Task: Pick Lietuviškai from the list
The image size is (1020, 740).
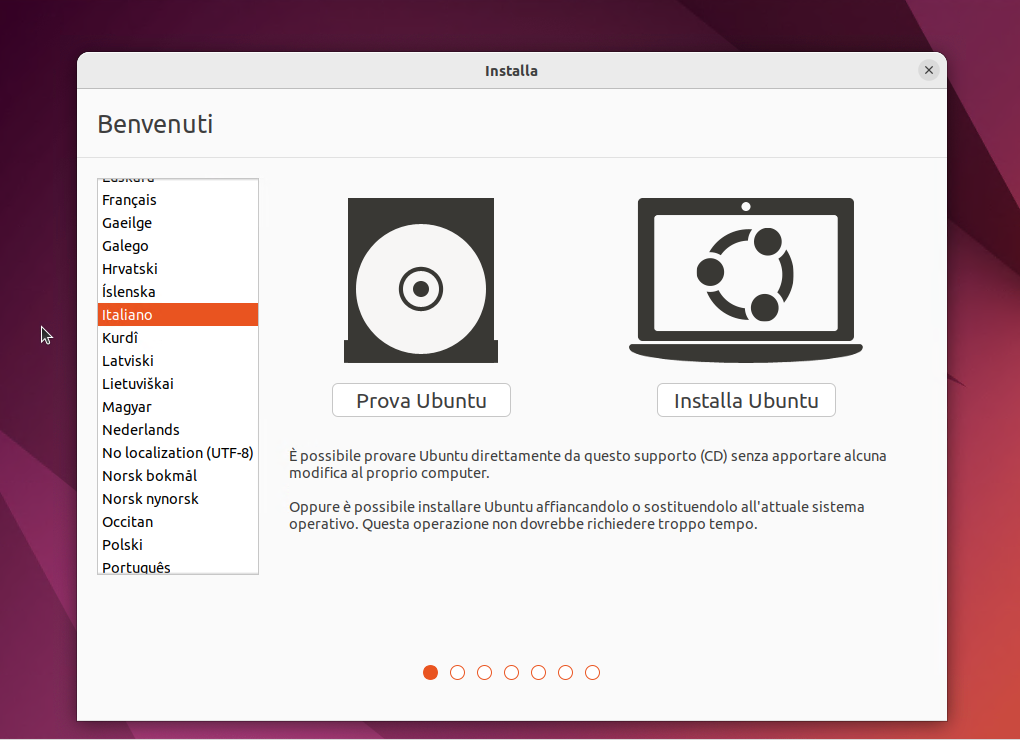Action: 178,384
